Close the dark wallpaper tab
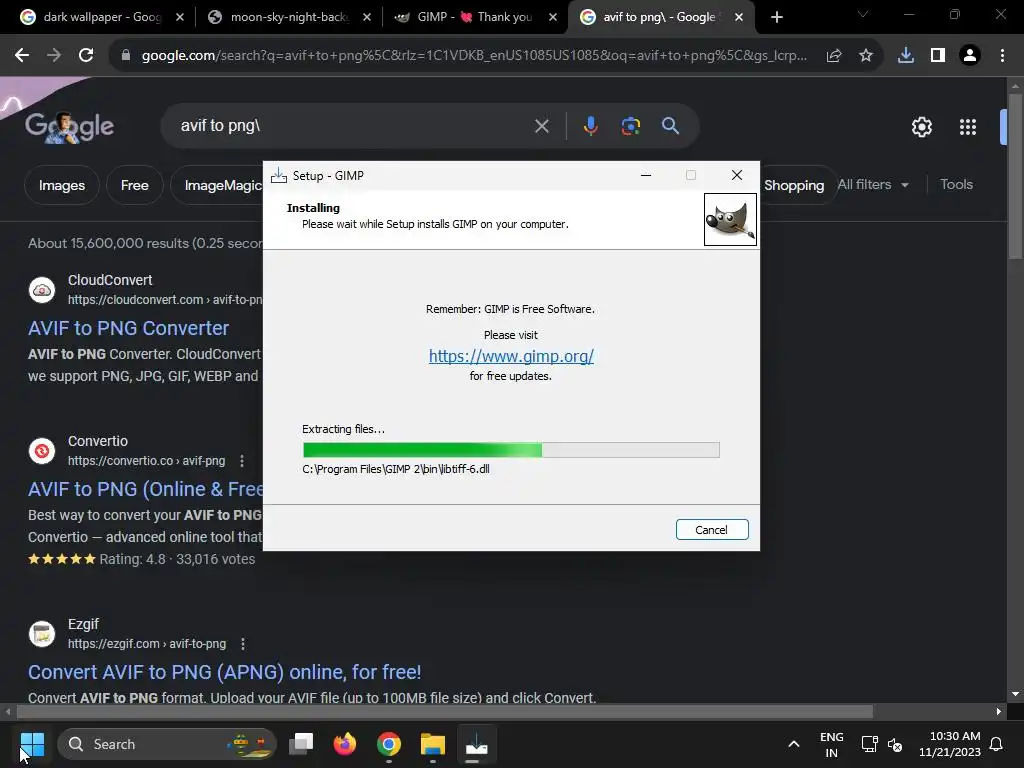 tap(180, 17)
